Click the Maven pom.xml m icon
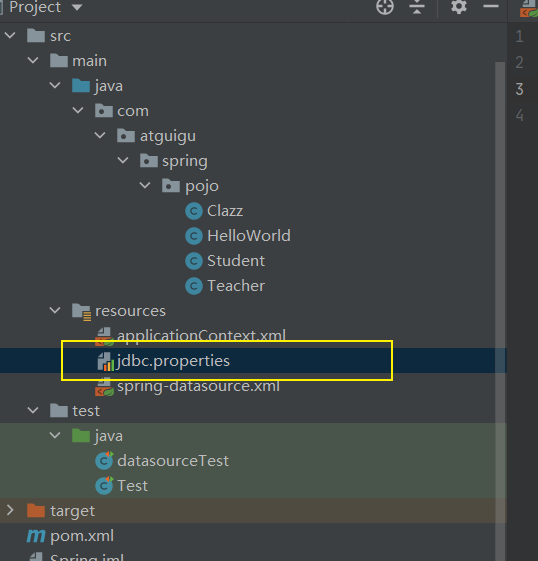 36,536
